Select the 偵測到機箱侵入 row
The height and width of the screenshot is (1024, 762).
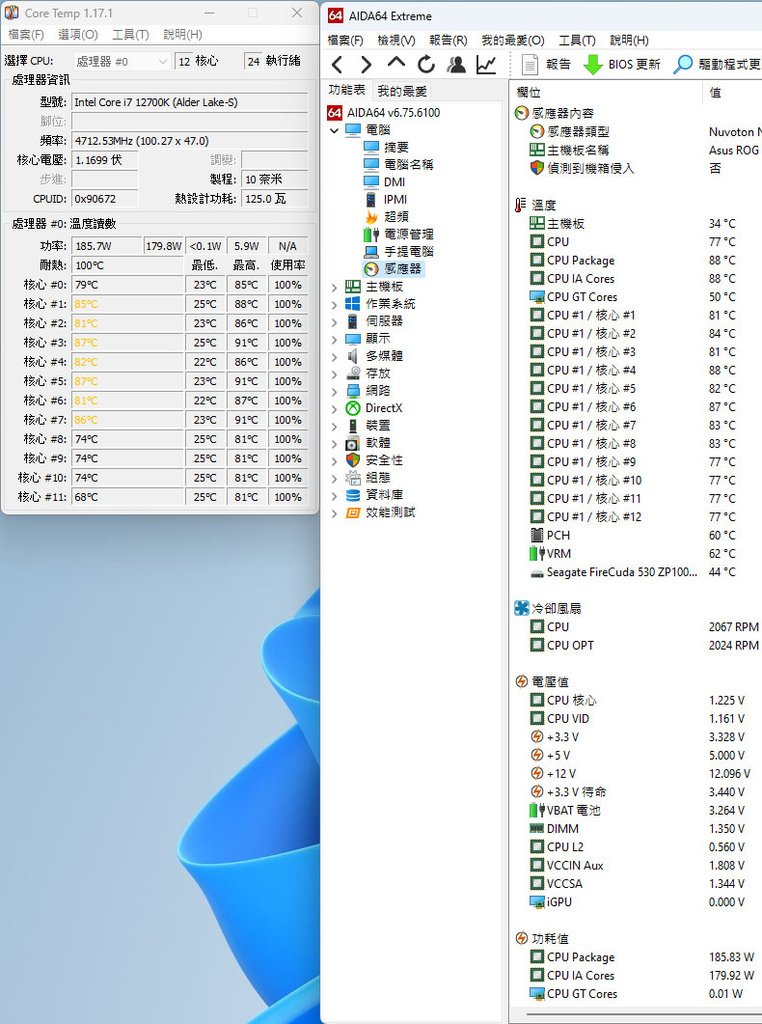tap(637, 168)
